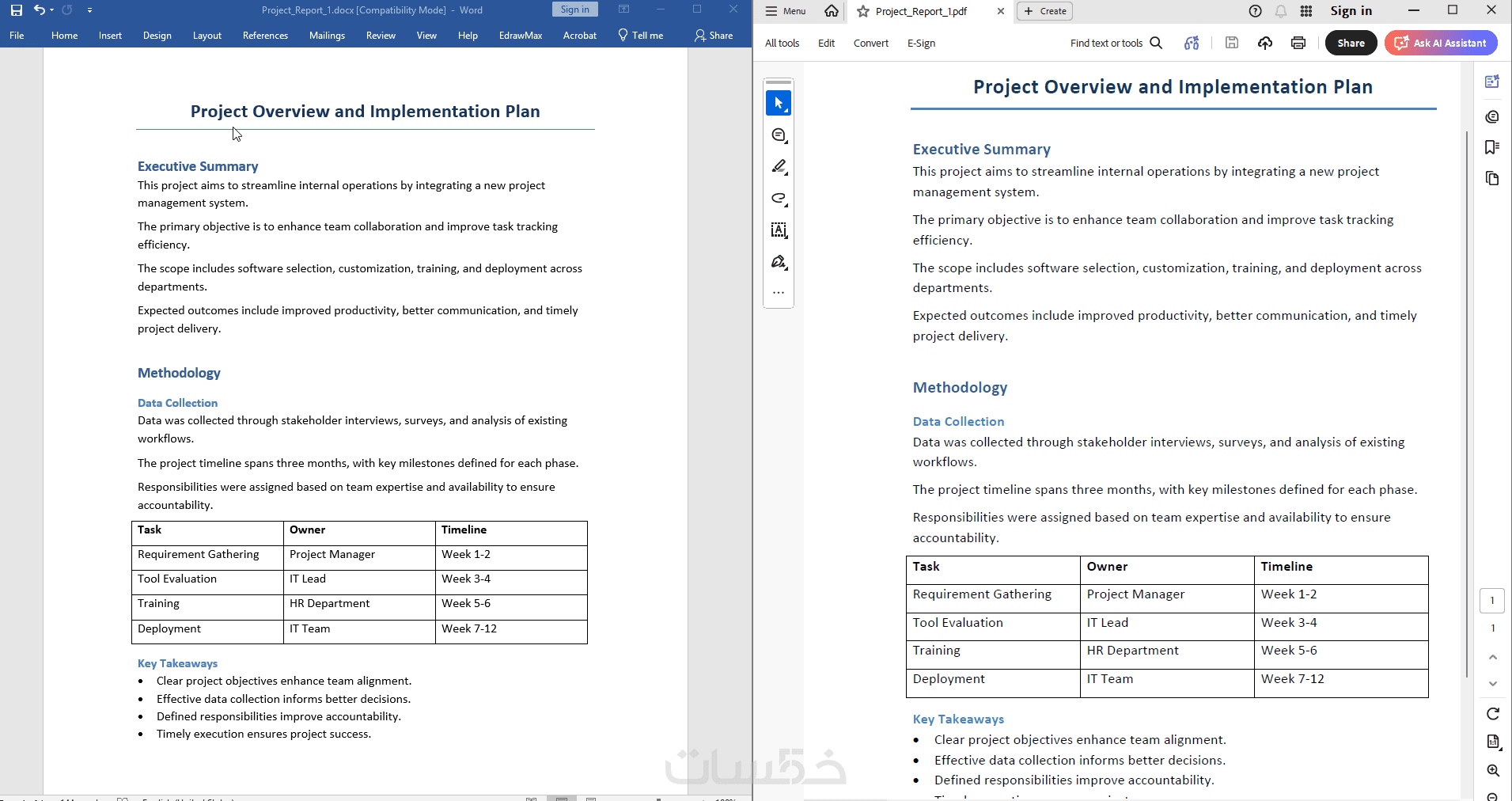Rotate the PDF view with the rotate icon

tap(1493, 714)
